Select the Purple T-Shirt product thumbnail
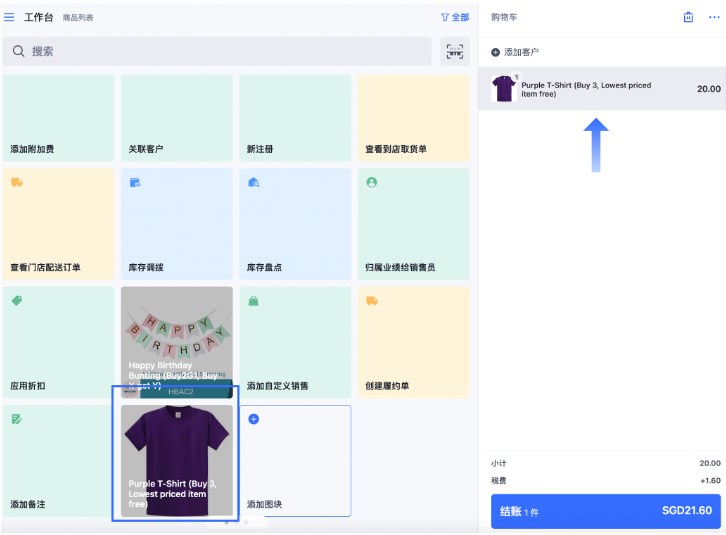This screenshot has height=535, width=726. [176, 460]
